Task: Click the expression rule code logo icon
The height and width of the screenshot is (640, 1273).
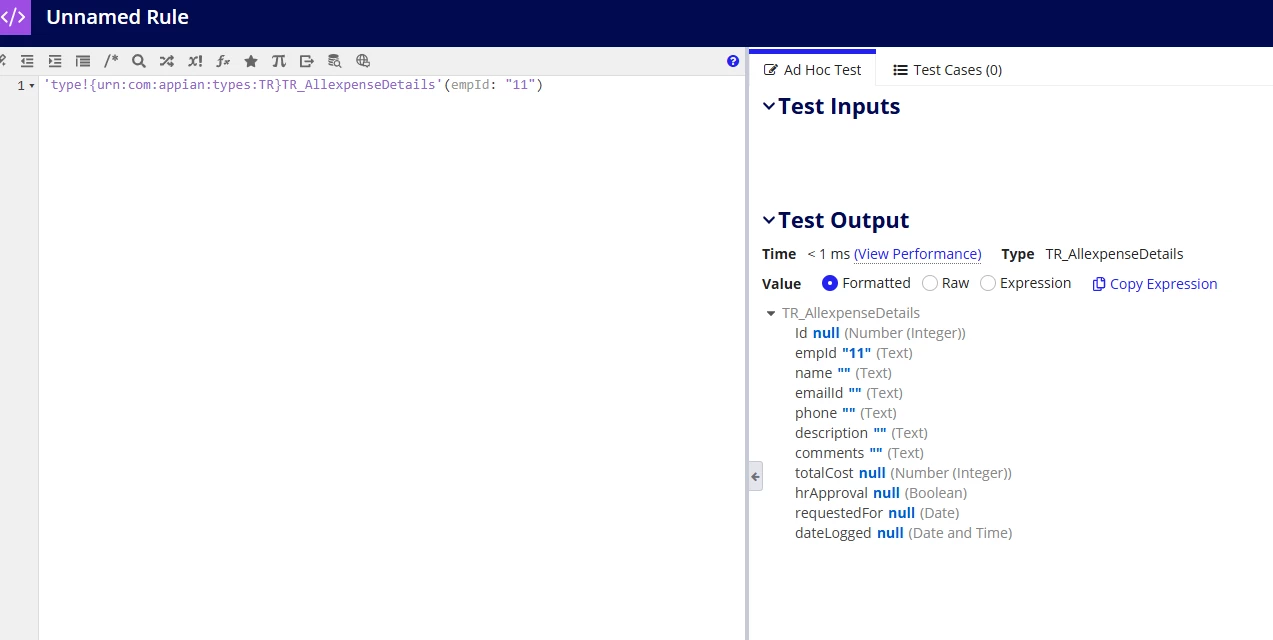Action: pyautogui.click(x=16, y=17)
